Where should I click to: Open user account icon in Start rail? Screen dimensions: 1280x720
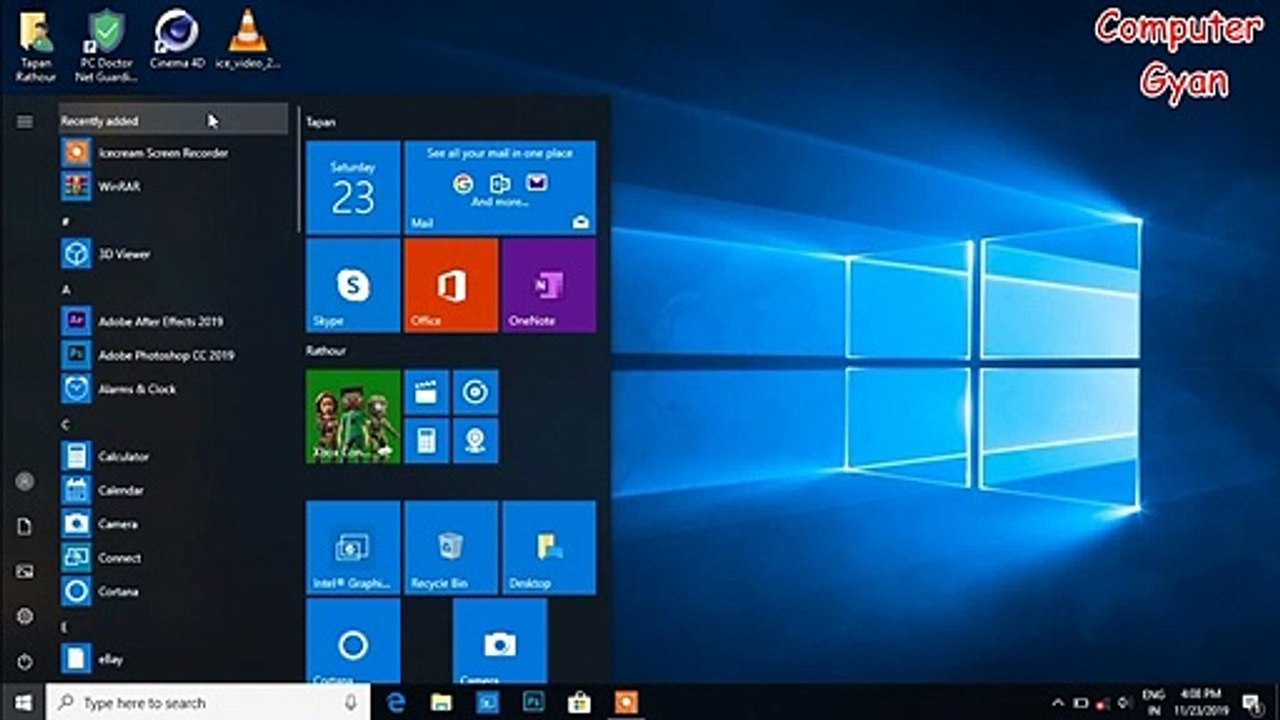(x=25, y=481)
